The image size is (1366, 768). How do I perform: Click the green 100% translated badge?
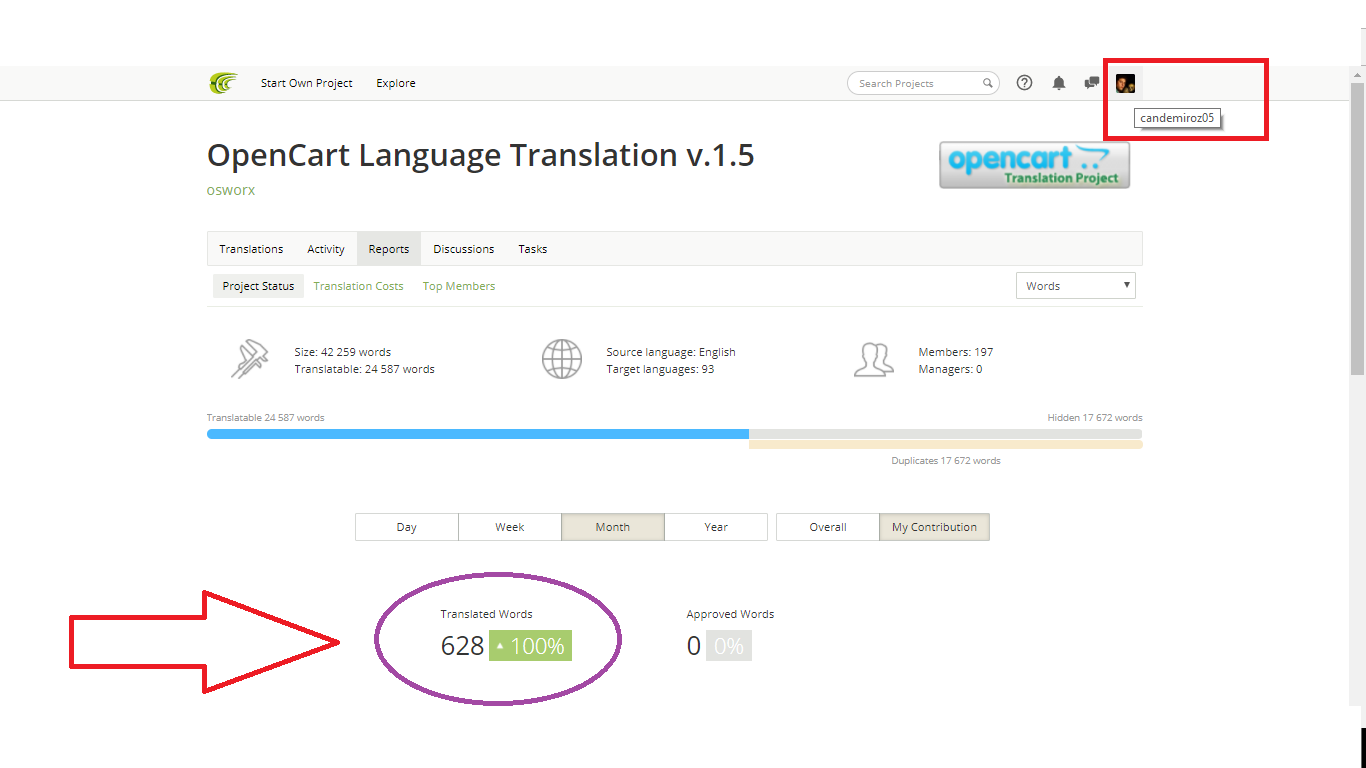(530, 646)
